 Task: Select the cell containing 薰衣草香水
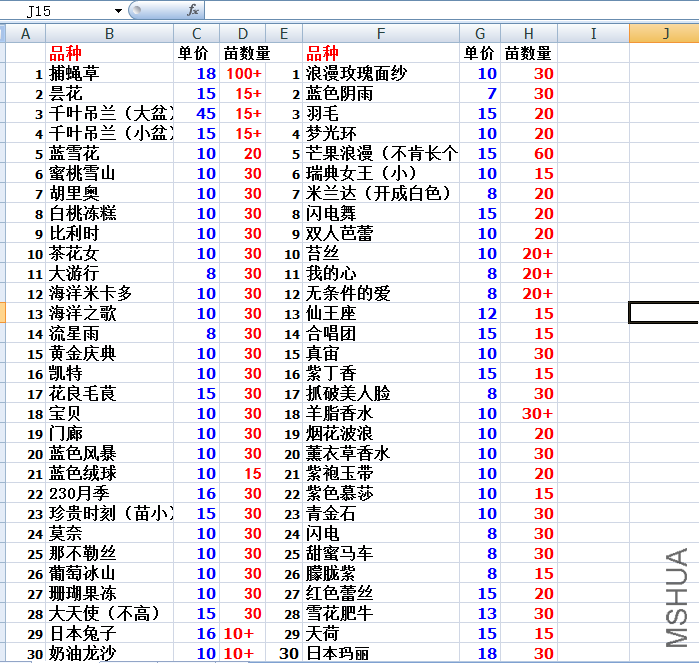381,453
